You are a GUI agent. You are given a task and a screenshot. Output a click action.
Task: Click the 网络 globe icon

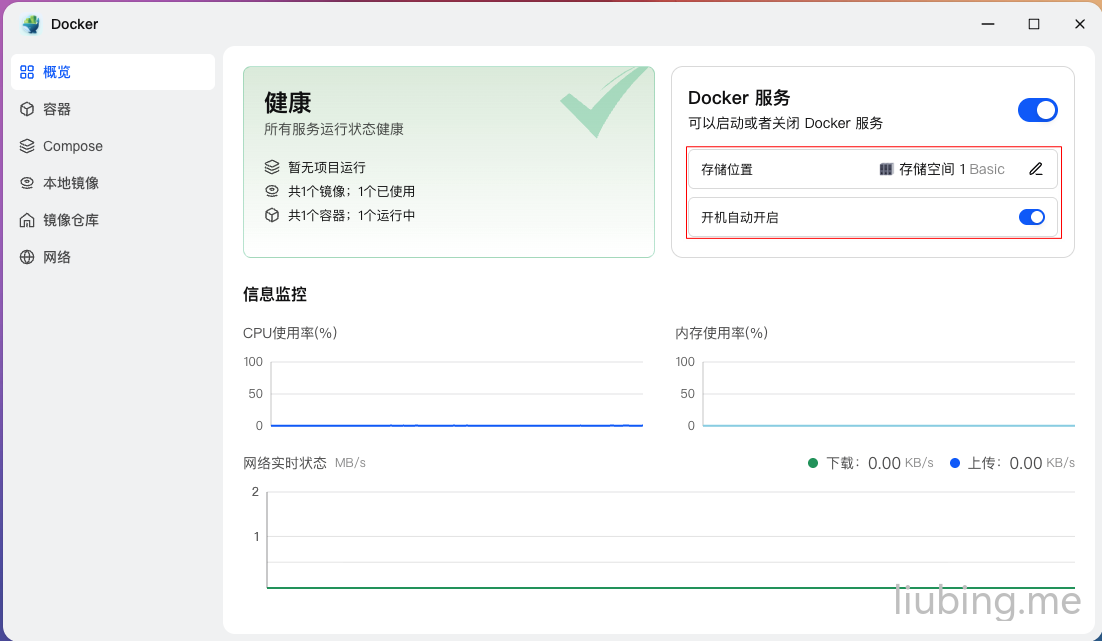[27, 257]
